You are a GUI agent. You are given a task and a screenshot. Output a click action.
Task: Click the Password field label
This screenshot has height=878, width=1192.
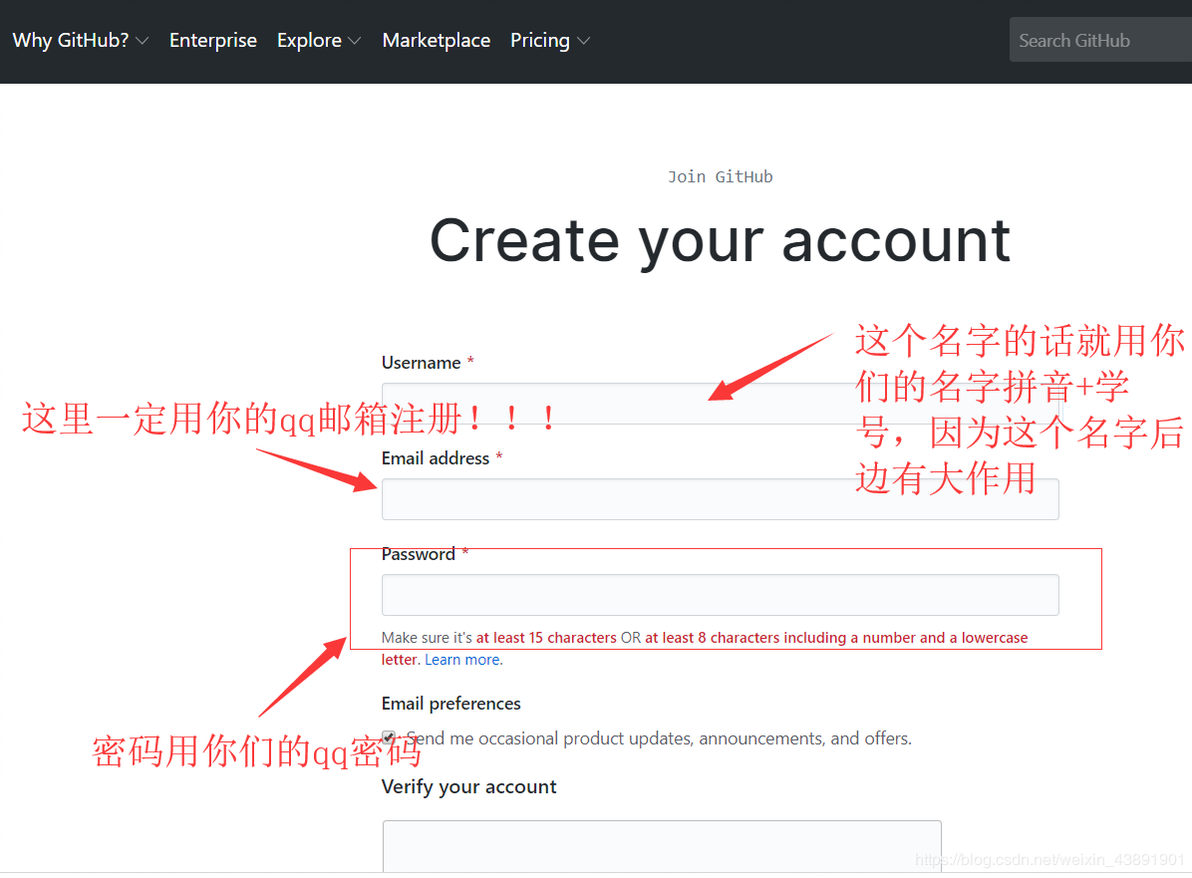418,554
